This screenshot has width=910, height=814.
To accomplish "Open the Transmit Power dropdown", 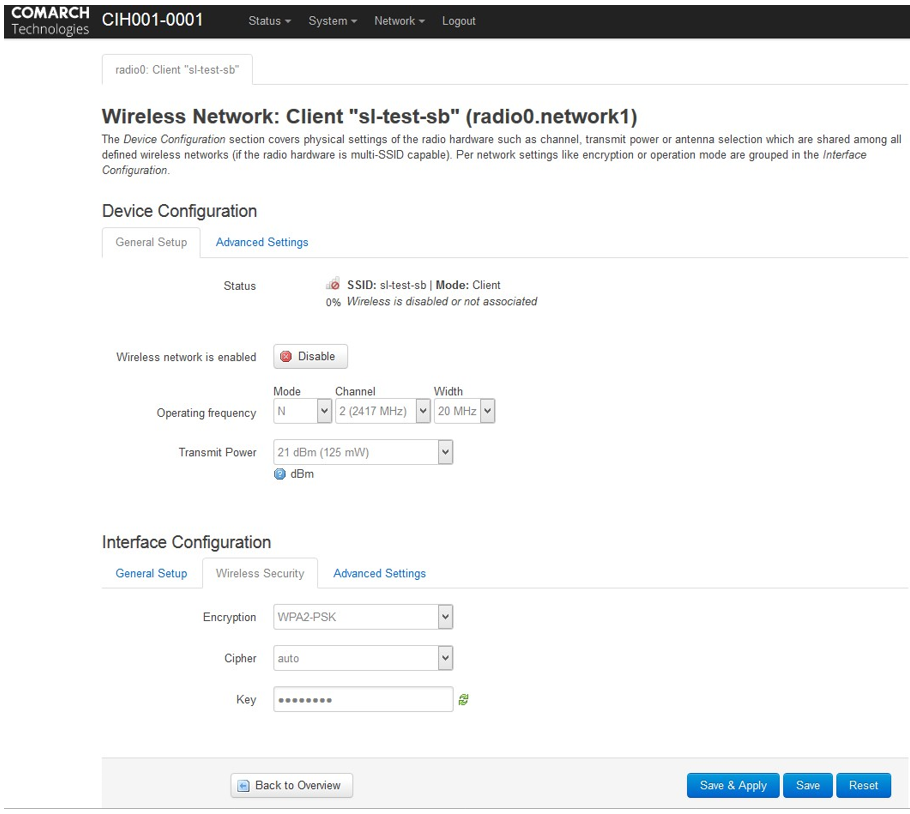I will pos(363,452).
